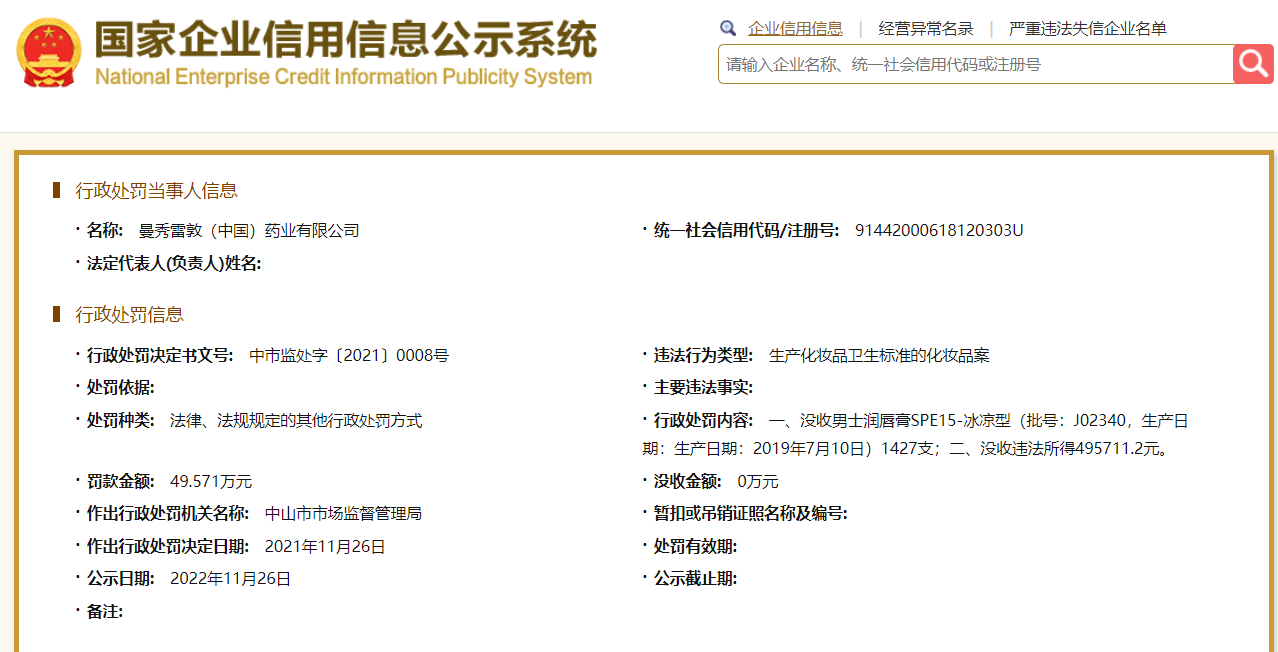The height and width of the screenshot is (652, 1278).
Task: Select company name 曼秀雷敦（中国）药业有限公司
Action: (x=249, y=231)
